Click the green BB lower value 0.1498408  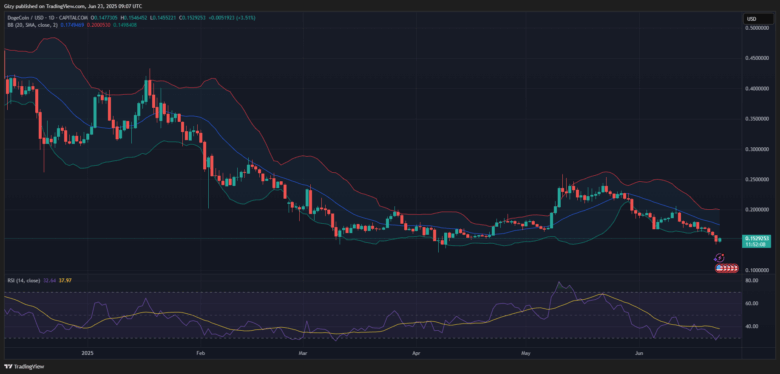(x=124, y=25)
